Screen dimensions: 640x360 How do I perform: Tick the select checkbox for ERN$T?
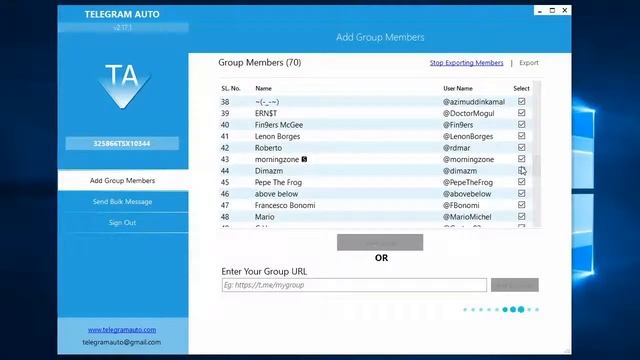pos(521,113)
